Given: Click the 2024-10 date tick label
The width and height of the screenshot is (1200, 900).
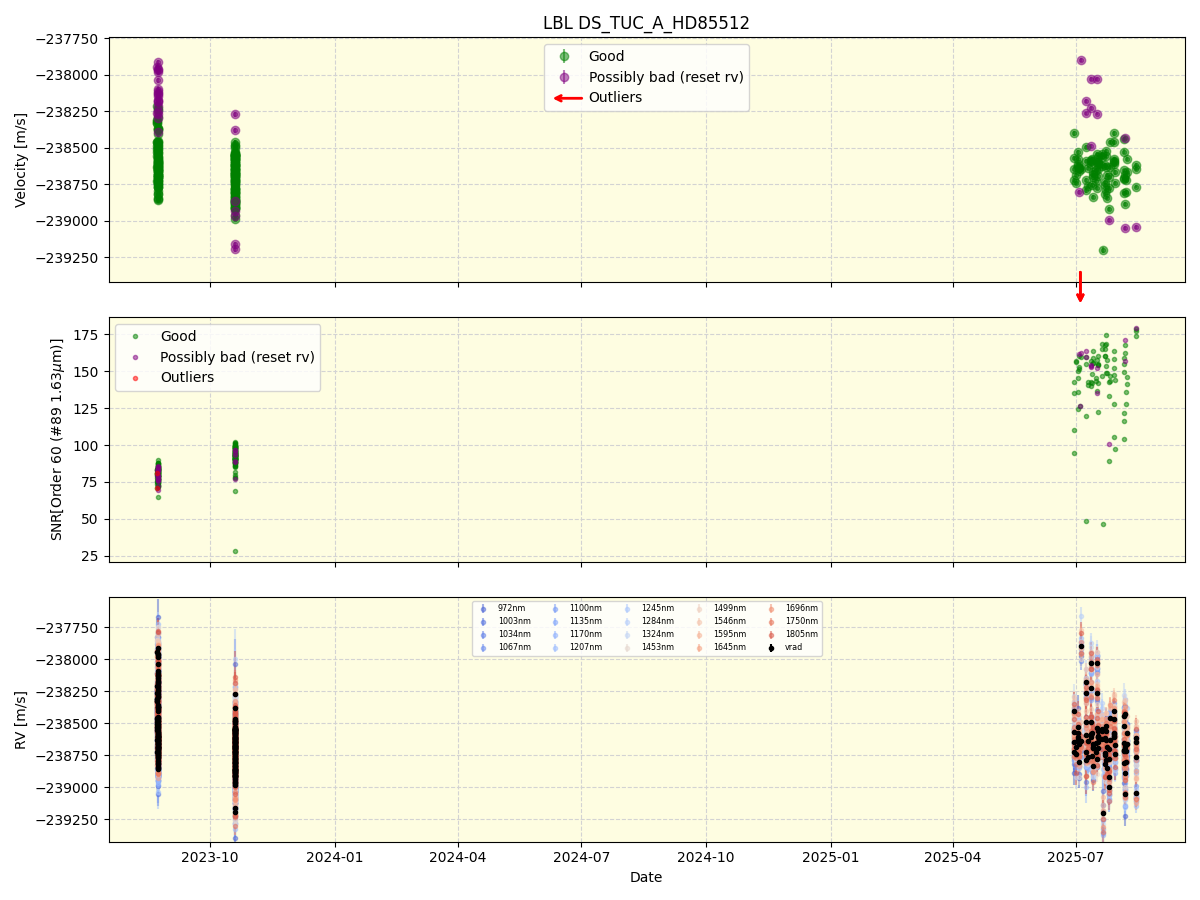Looking at the screenshot, I should point(707,857).
